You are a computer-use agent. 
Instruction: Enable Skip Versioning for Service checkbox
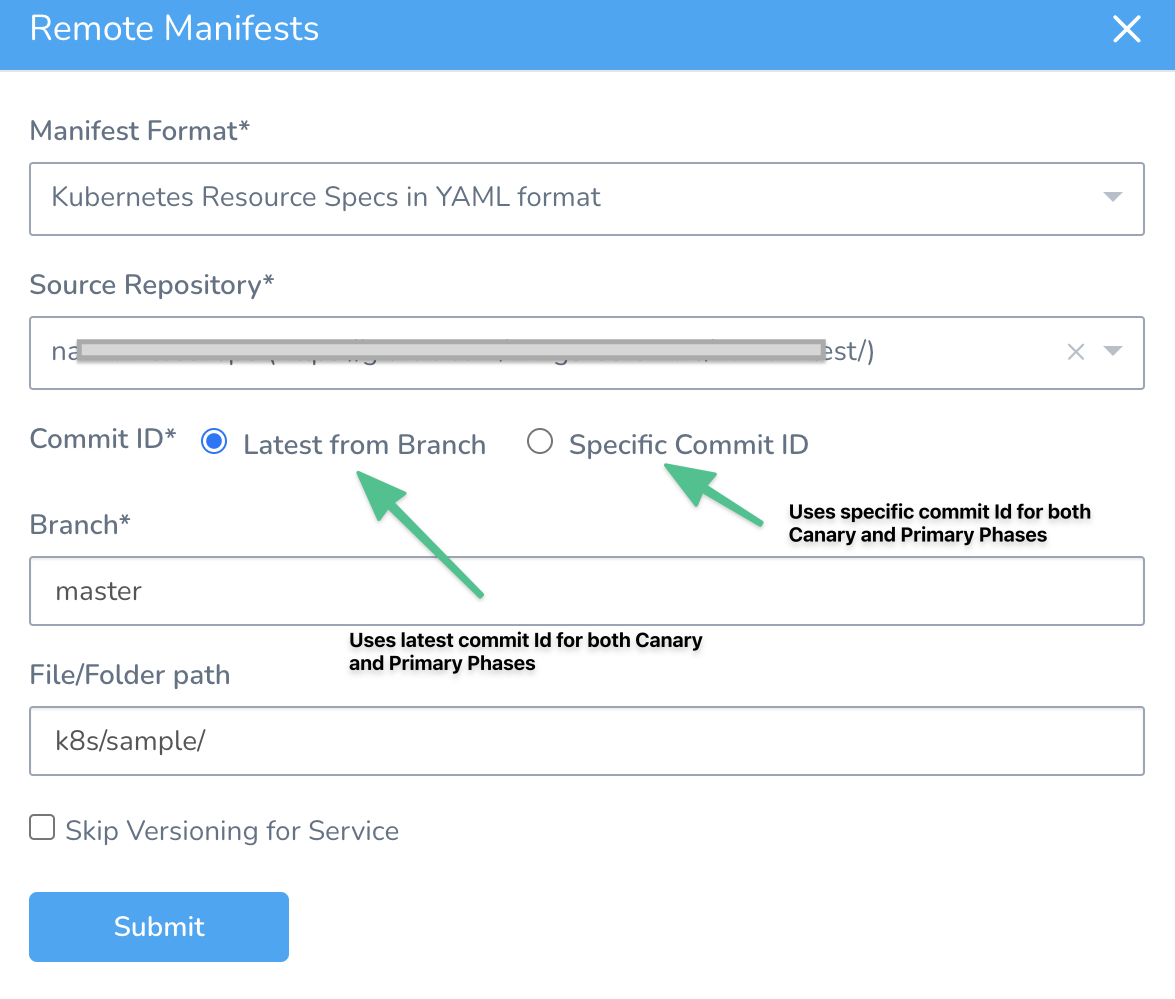pos(42,827)
